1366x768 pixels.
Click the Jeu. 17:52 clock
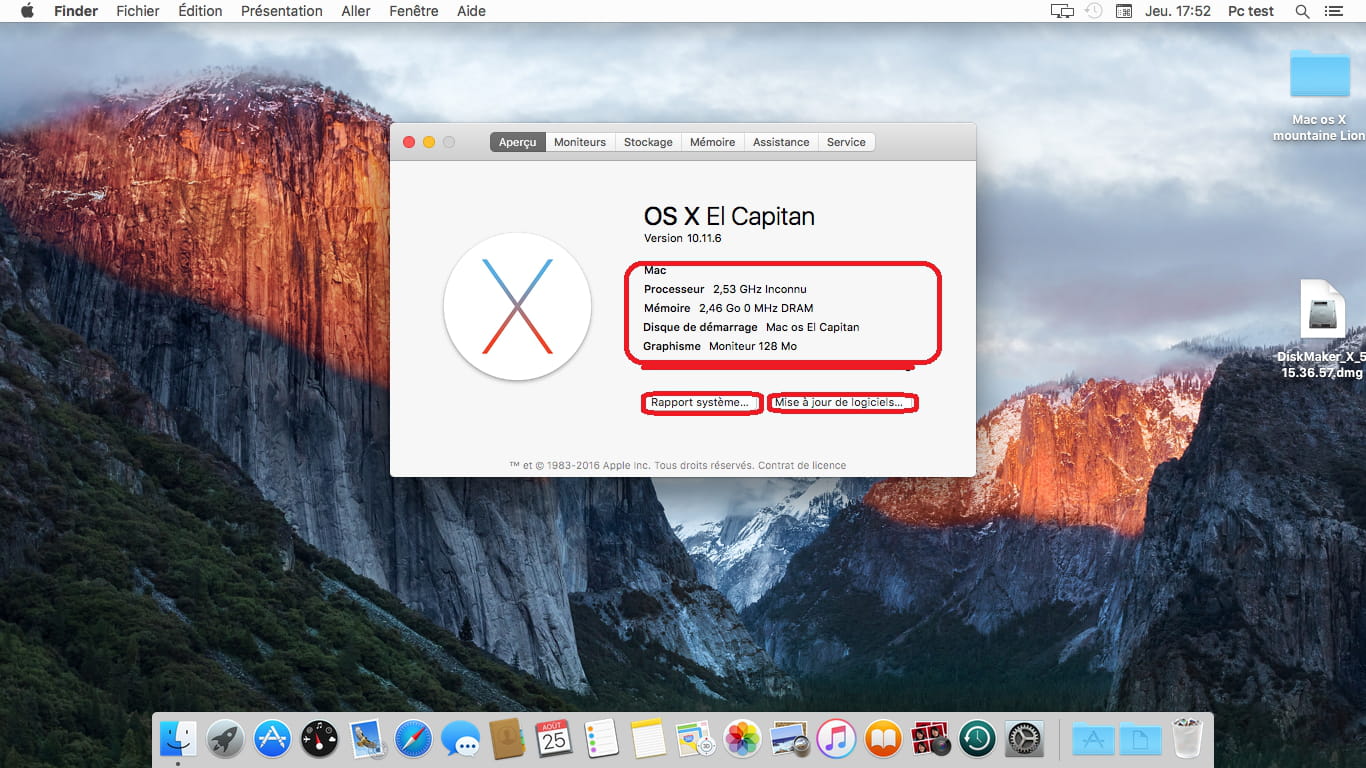point(1178,11)
